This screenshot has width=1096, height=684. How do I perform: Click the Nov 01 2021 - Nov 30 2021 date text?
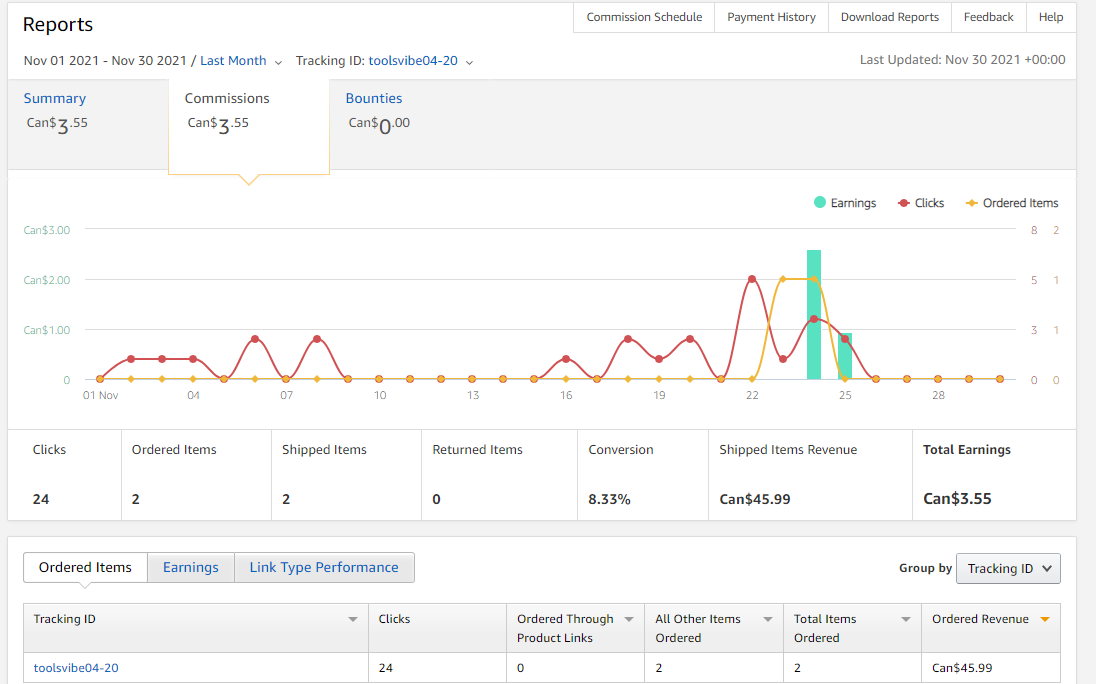pos(105,61)
